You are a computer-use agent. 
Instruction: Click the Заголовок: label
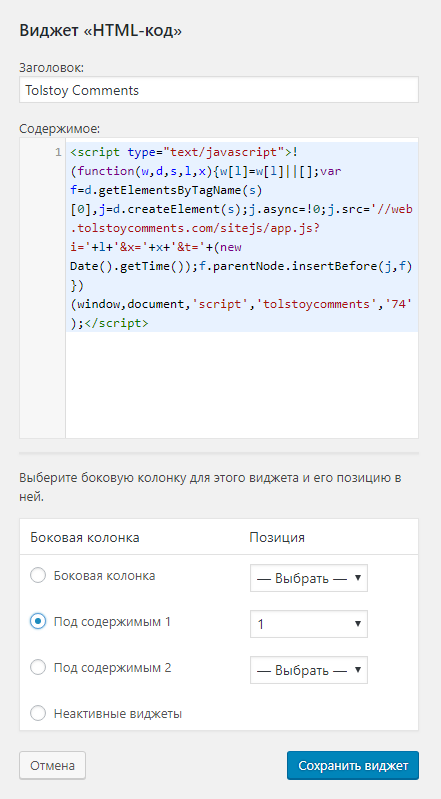(x=51, y=67)
